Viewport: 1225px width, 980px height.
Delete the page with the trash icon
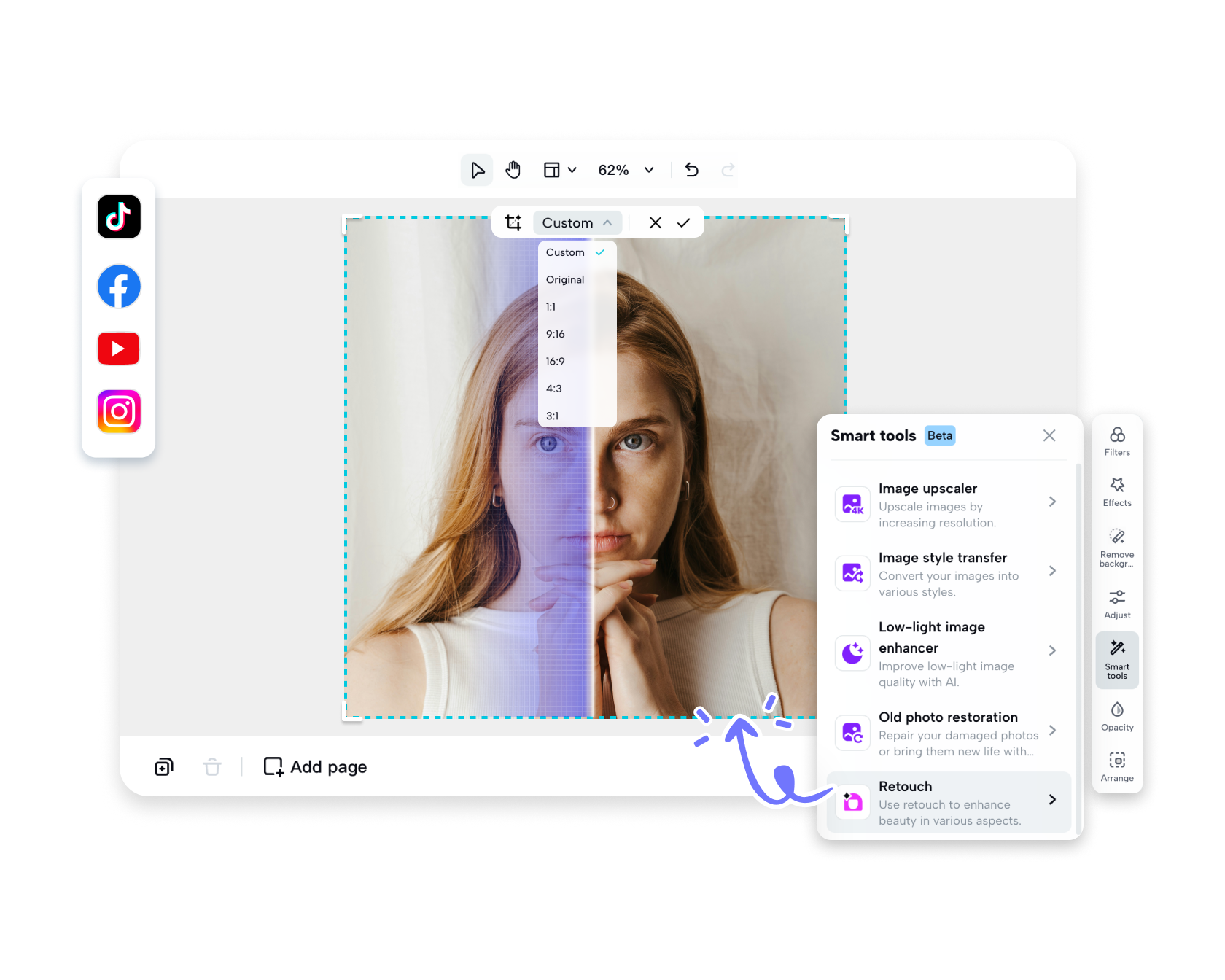click(x=212, y=766)
